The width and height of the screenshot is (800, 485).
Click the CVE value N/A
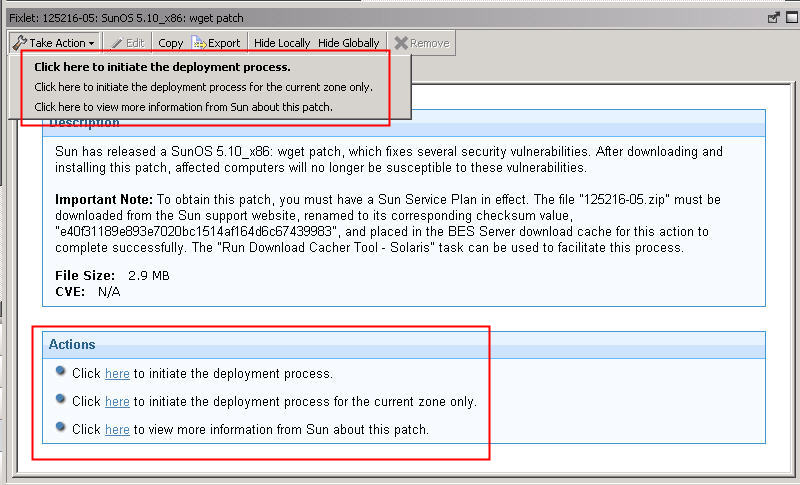click(x=109, y=292)
